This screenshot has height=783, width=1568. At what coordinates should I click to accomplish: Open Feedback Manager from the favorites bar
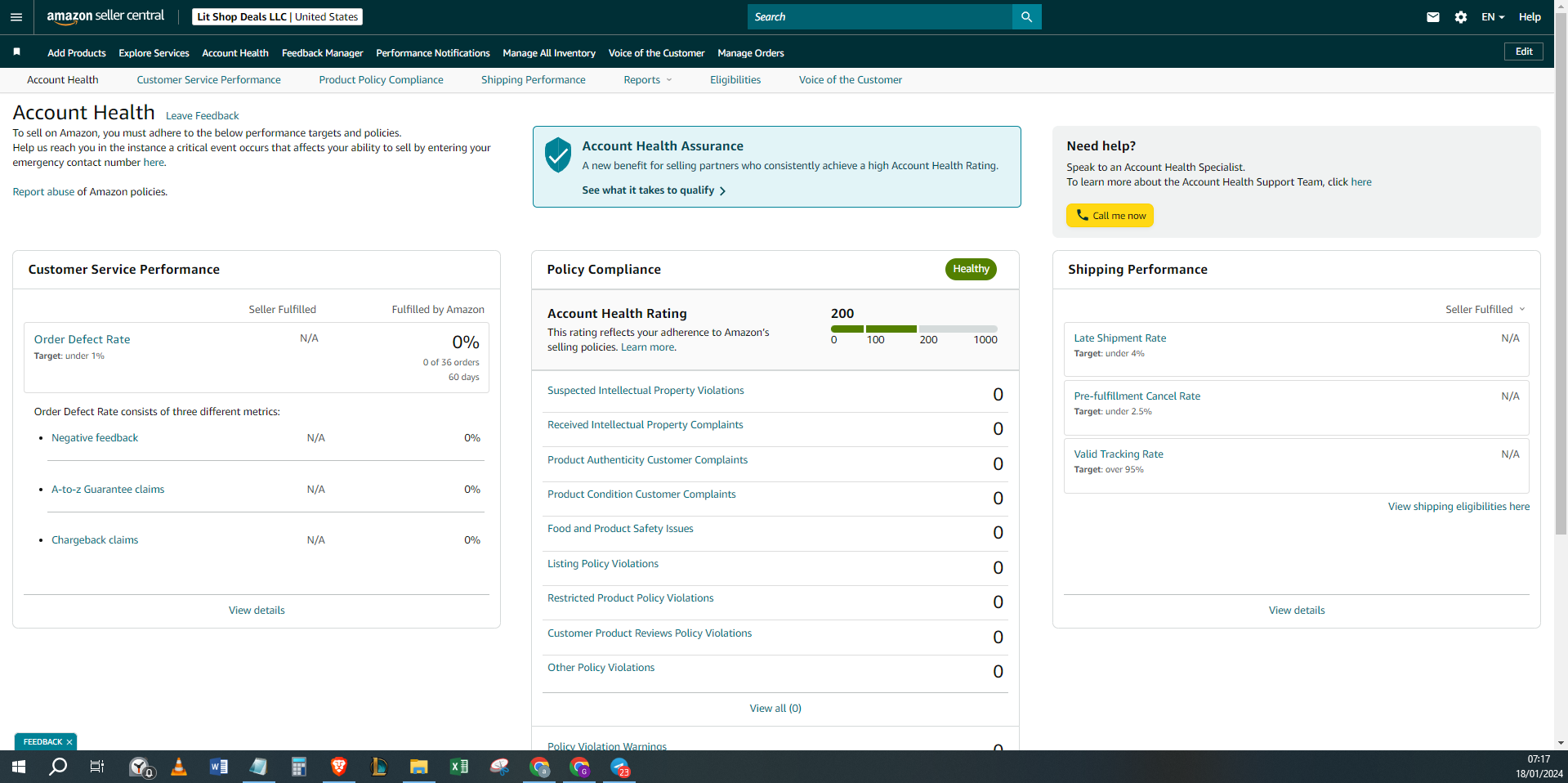point(322,53)
